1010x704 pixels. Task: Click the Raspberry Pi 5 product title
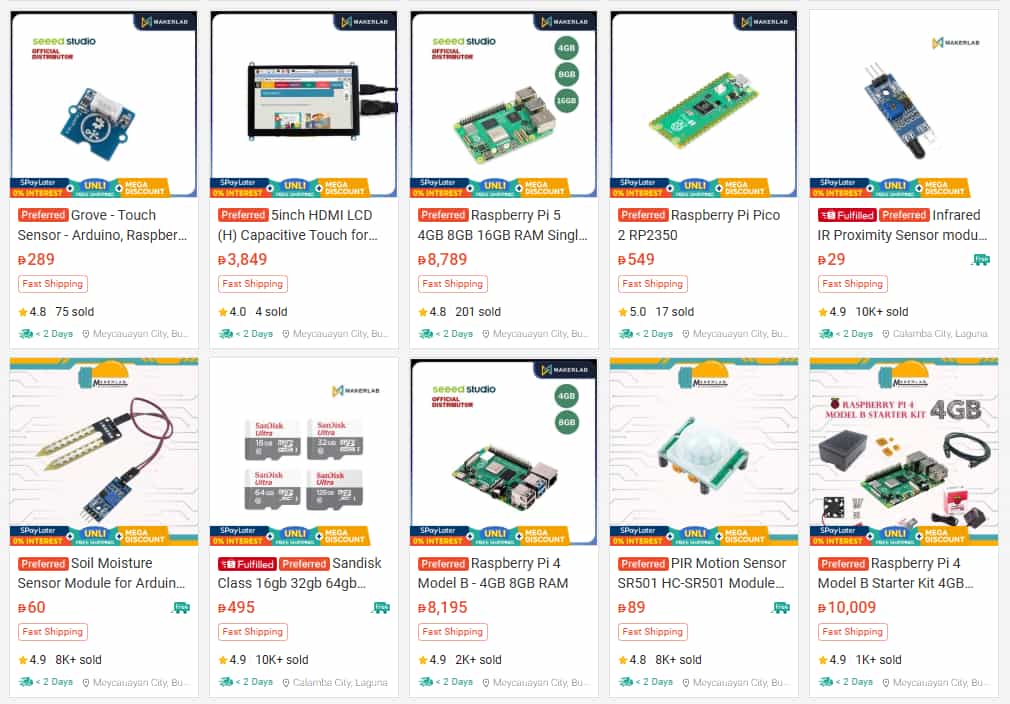click(503, 225)
